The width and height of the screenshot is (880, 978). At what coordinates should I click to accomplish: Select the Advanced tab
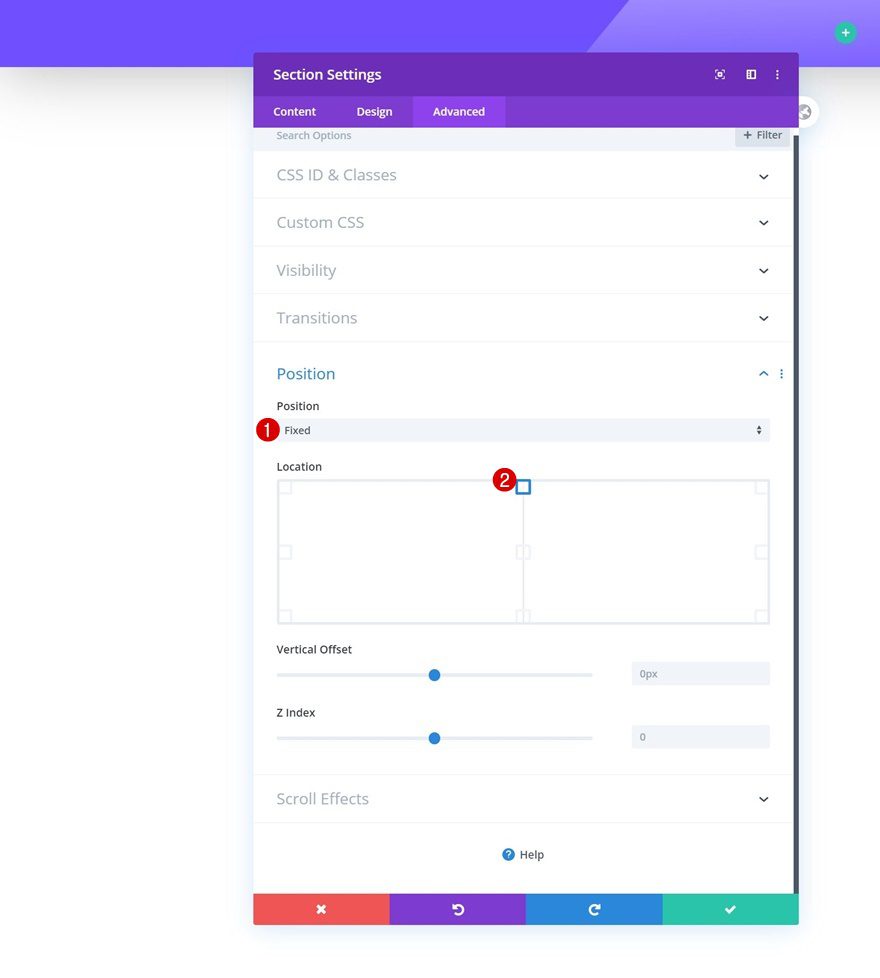(459, 112)
